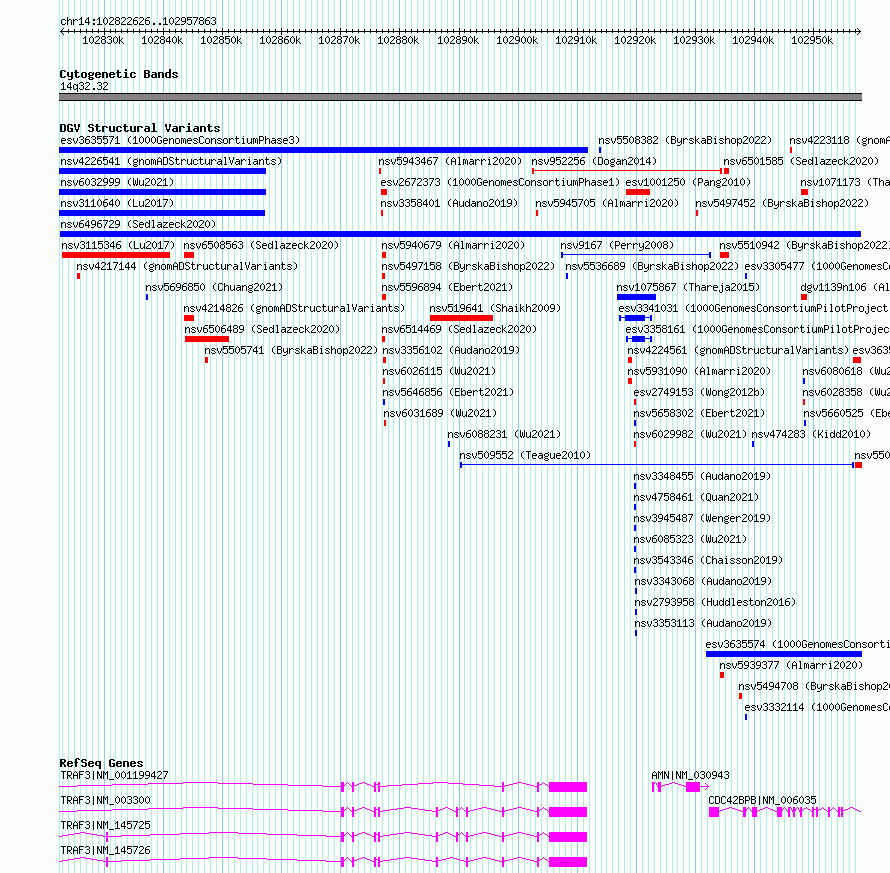Open nsv5931090 (Almarri2020) variant
This screenshot has width=890, height=873.
(x=699, y=371)
